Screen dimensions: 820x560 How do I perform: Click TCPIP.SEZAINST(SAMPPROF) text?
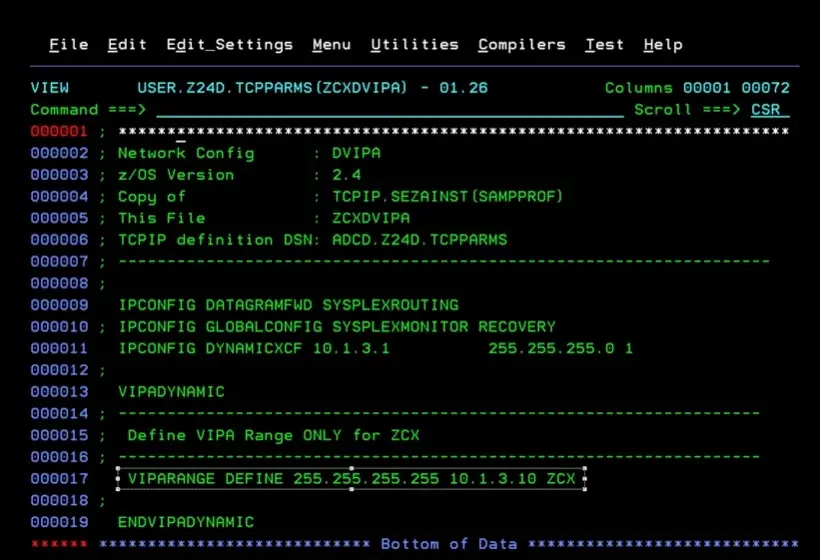[448, 197]
